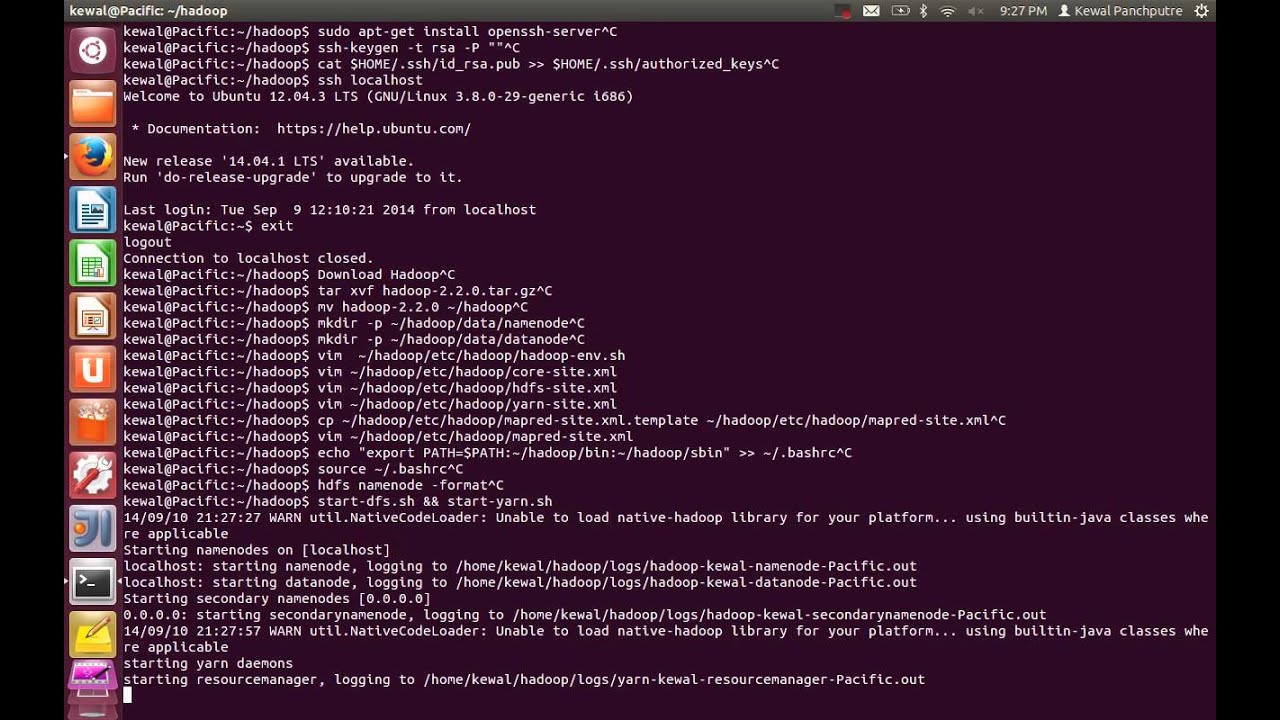Click the 'Welcome to Ubuntu 12.04.3 LTS' line
Viewport: 1280px width, 720px height.
(x=378, y=96)
